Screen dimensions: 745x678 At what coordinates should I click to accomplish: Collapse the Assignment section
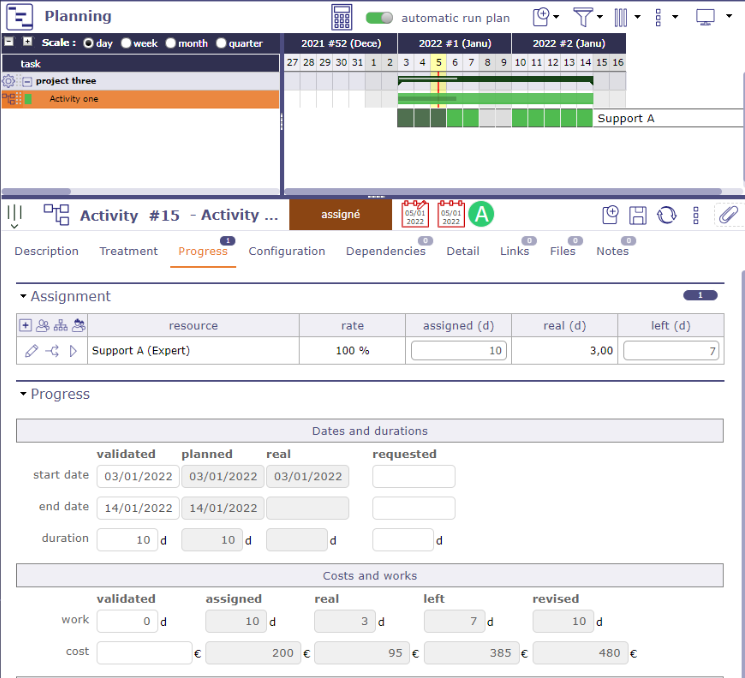click(x=23, y=297)
